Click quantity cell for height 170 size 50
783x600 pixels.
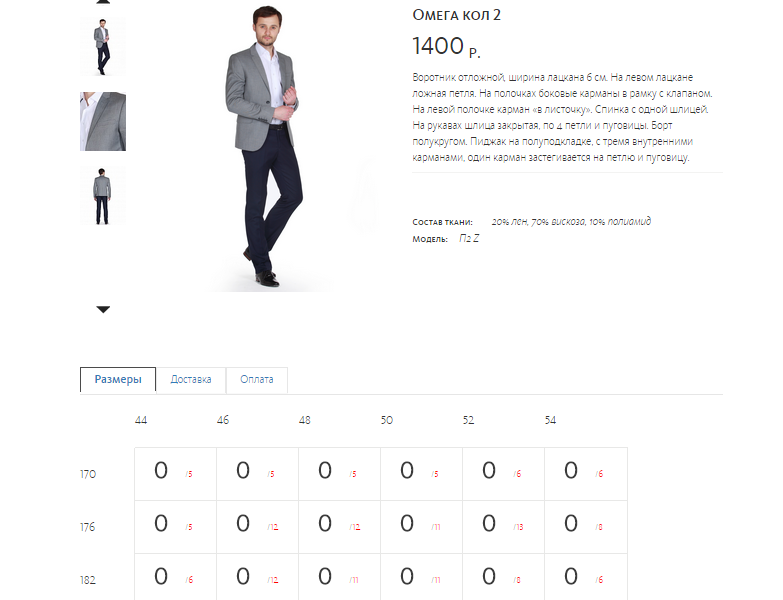pyautogui.click(x=421, y=474)
